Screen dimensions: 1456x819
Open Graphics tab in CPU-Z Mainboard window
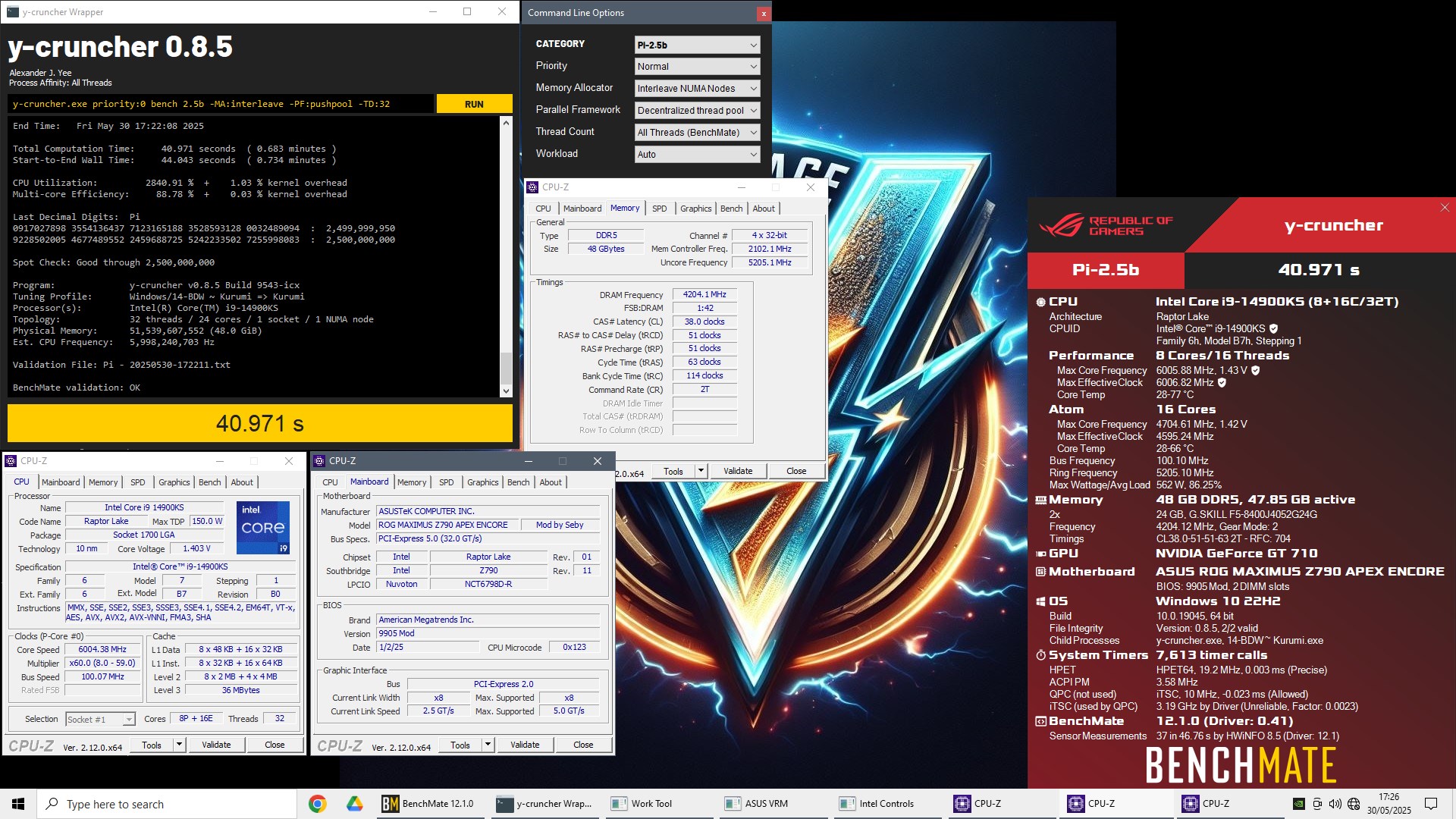point(483,482)
